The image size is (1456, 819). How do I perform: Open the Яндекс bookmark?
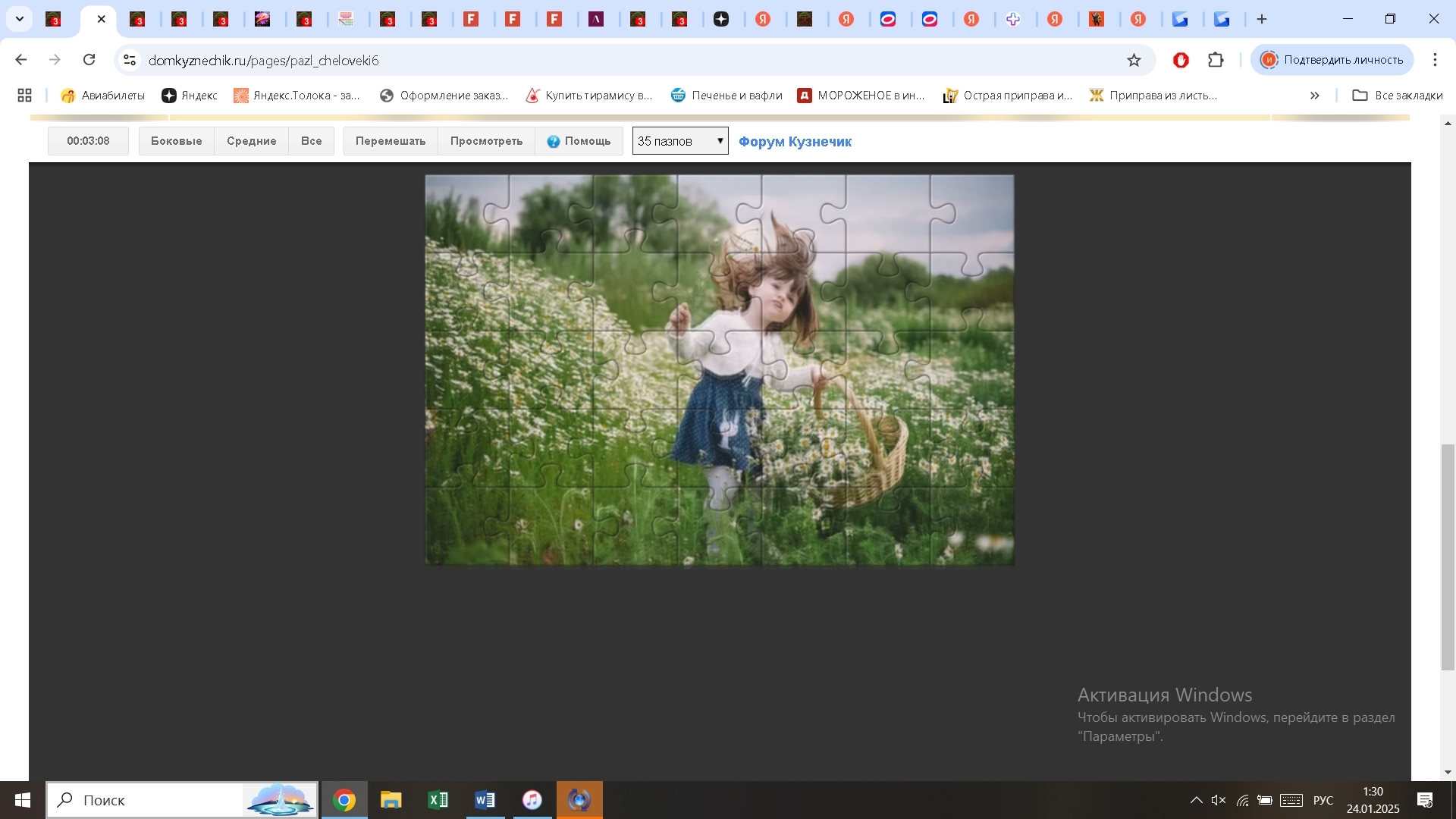tap(190, 95)
